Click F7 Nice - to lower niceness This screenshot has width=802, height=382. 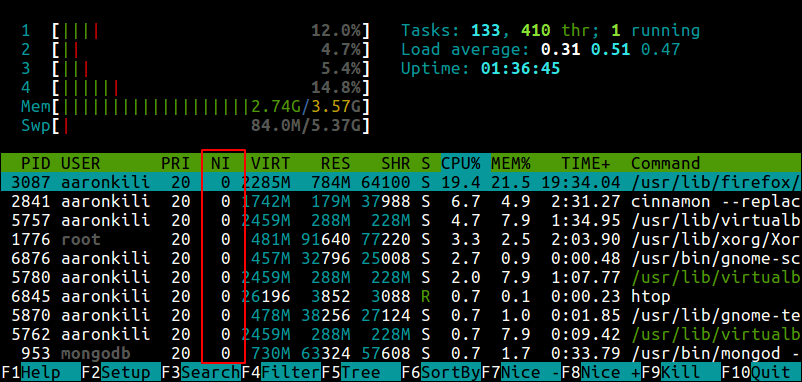(521, 373)
